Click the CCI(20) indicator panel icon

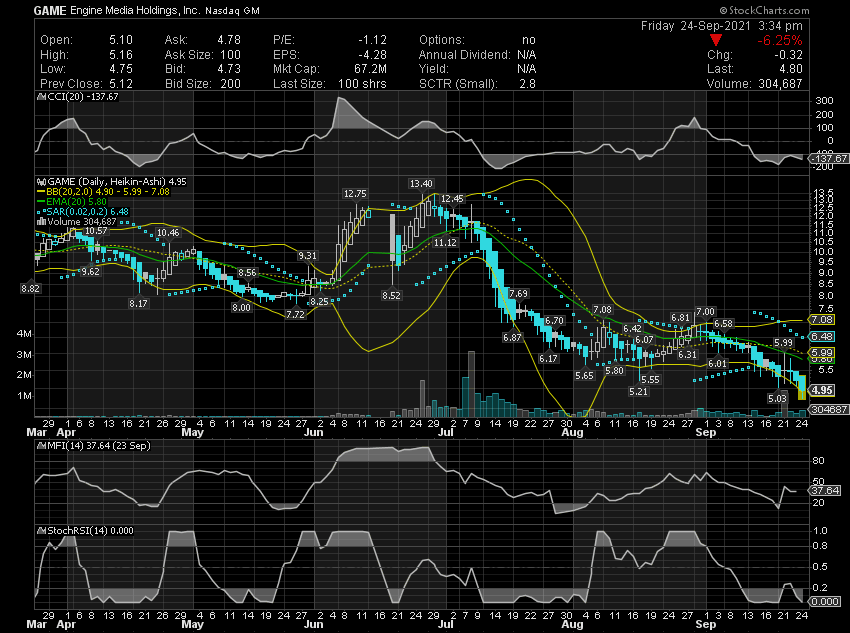(x=41, y=97)
